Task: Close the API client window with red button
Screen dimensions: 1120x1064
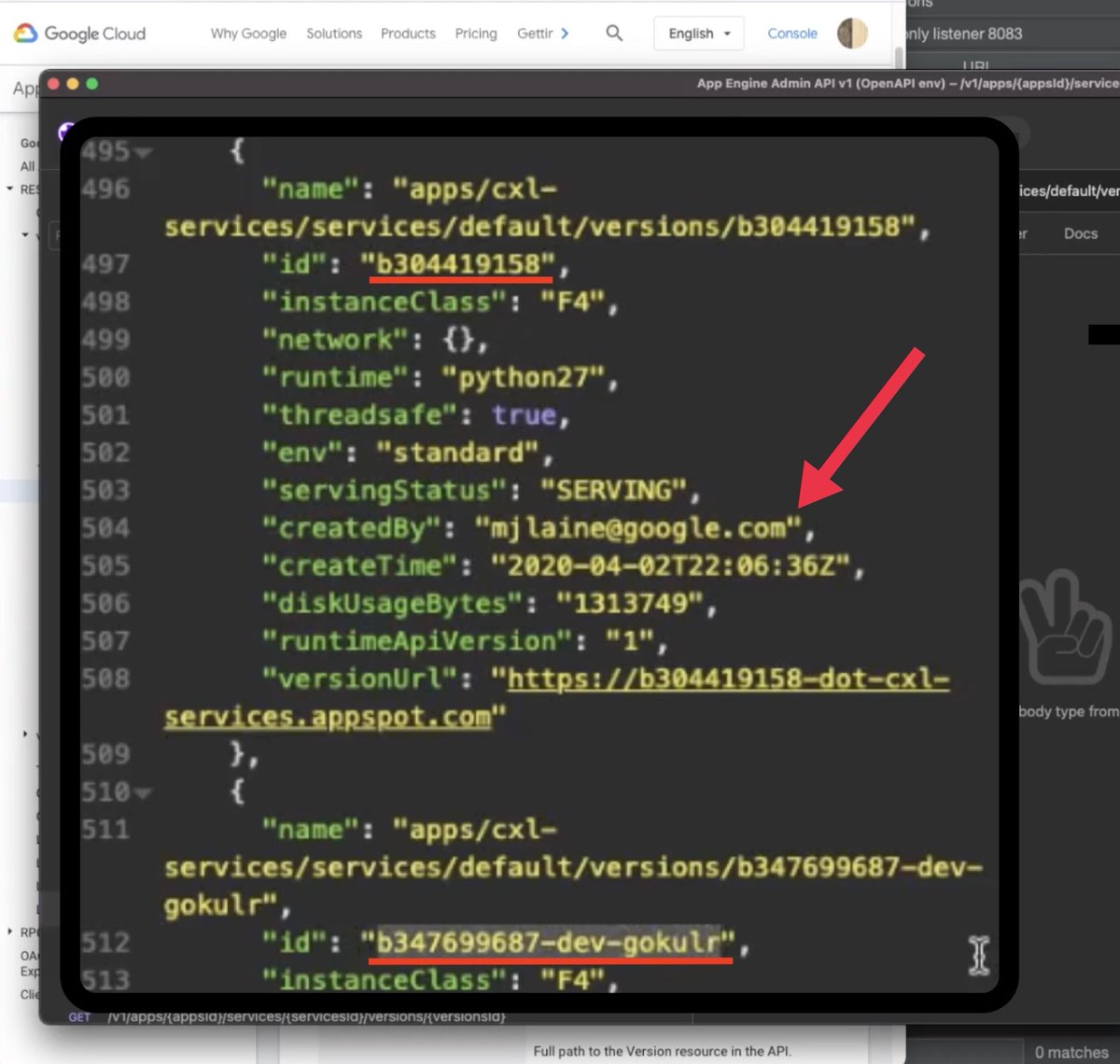Action: 53,84
